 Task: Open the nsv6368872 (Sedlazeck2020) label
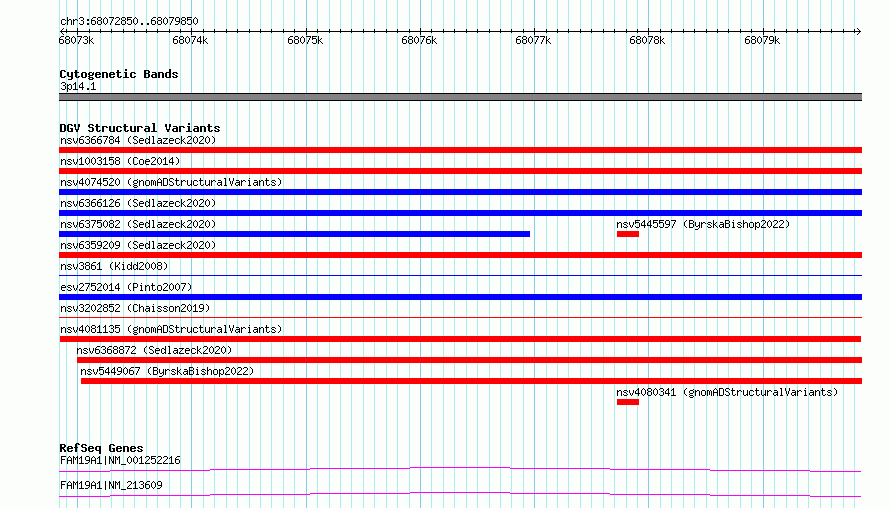point(154,350)
